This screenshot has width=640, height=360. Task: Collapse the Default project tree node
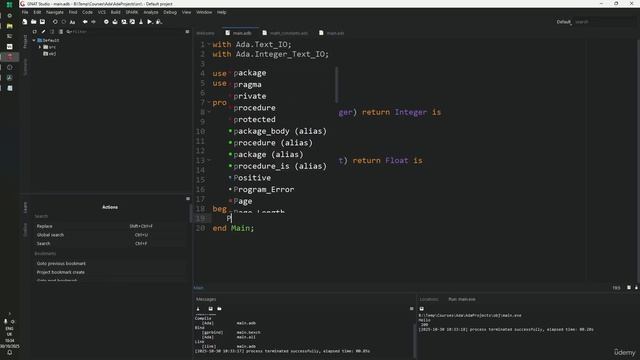34,40
